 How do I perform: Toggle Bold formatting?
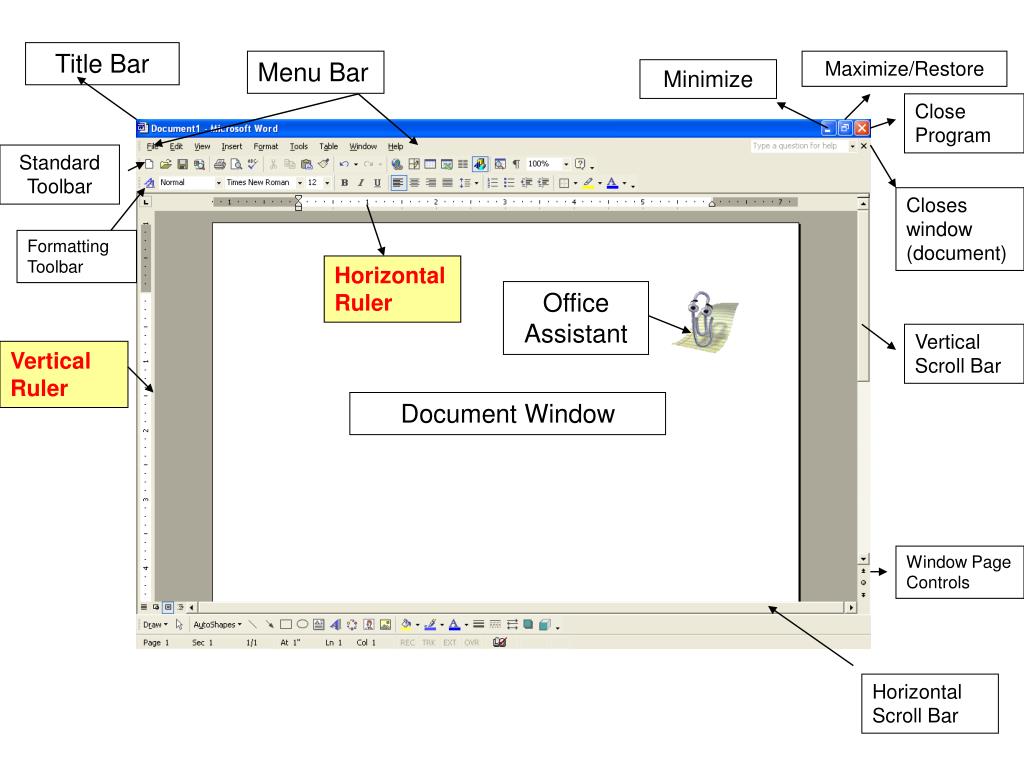pos(344,183)
